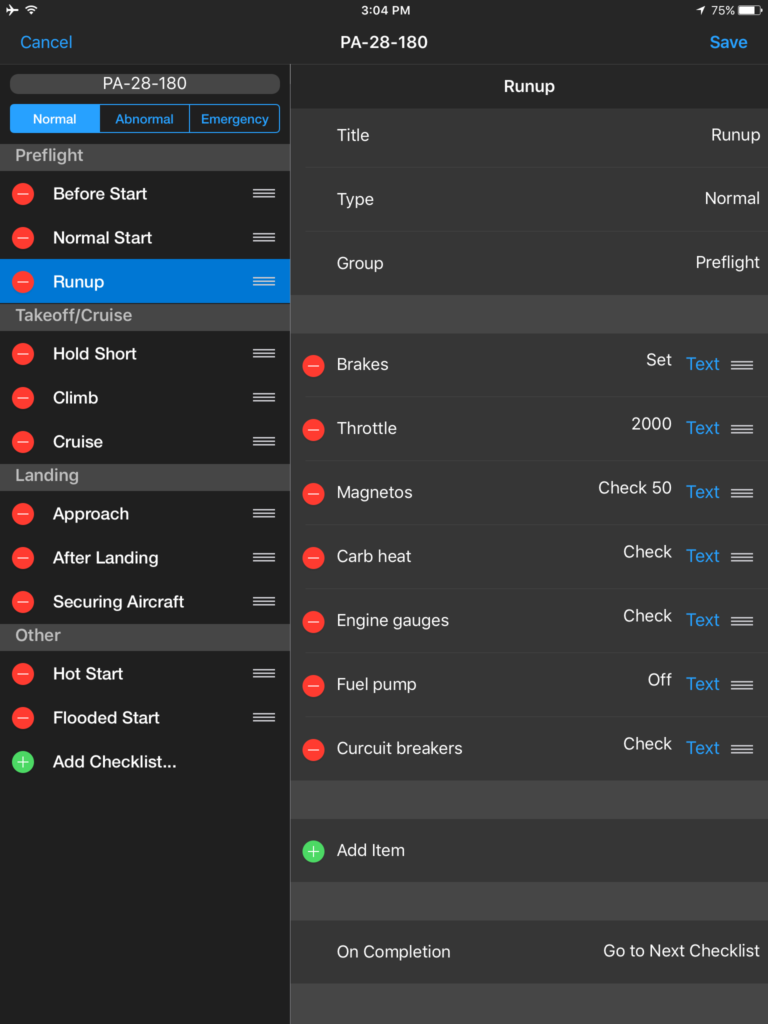Image resolution: width=768 pixels, height=1024 pixels.
Task: Edit the Throttle value 2000
Action: [x=651, y=424]
